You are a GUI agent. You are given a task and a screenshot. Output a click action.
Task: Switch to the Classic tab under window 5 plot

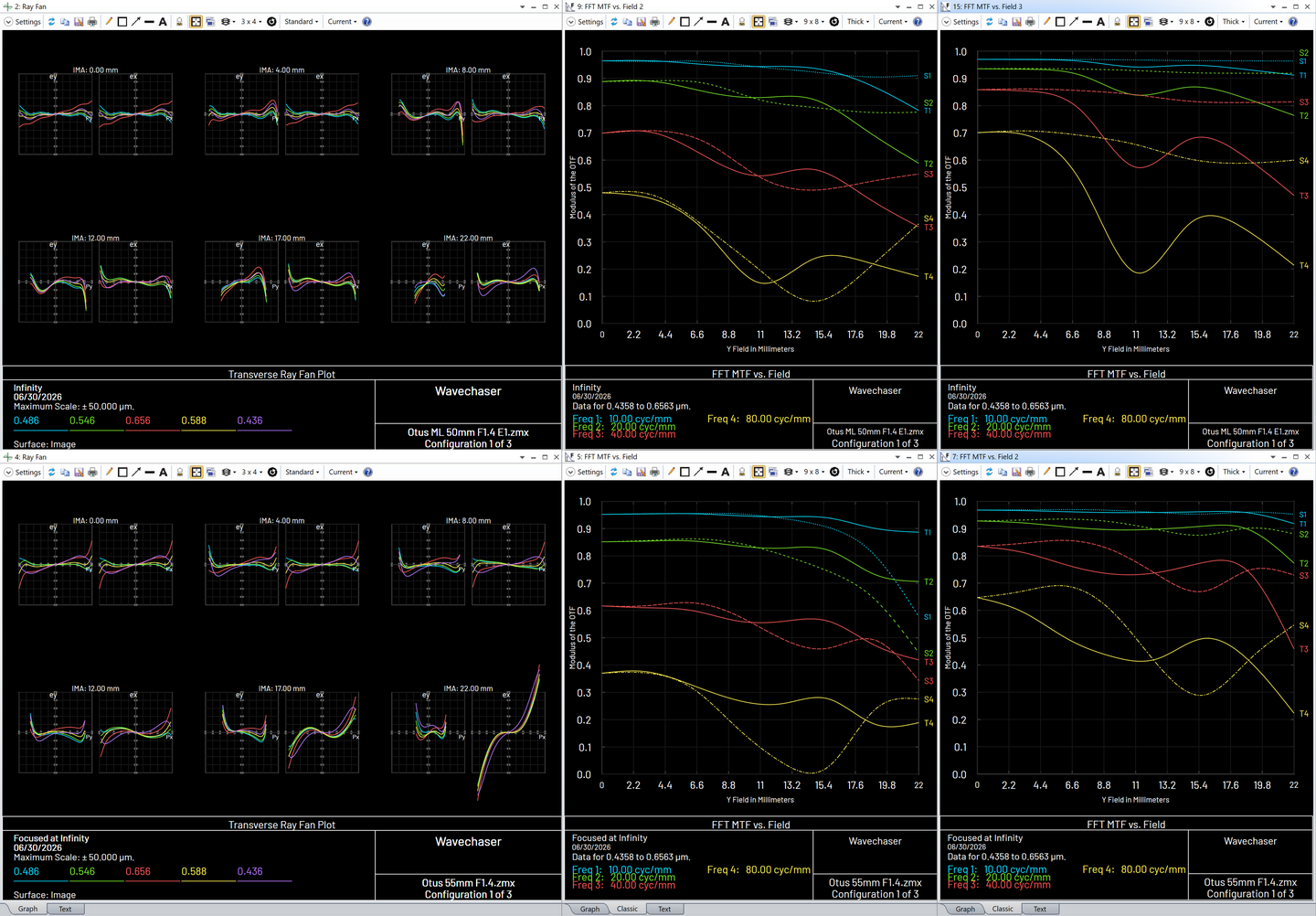[x=627, y=909]
